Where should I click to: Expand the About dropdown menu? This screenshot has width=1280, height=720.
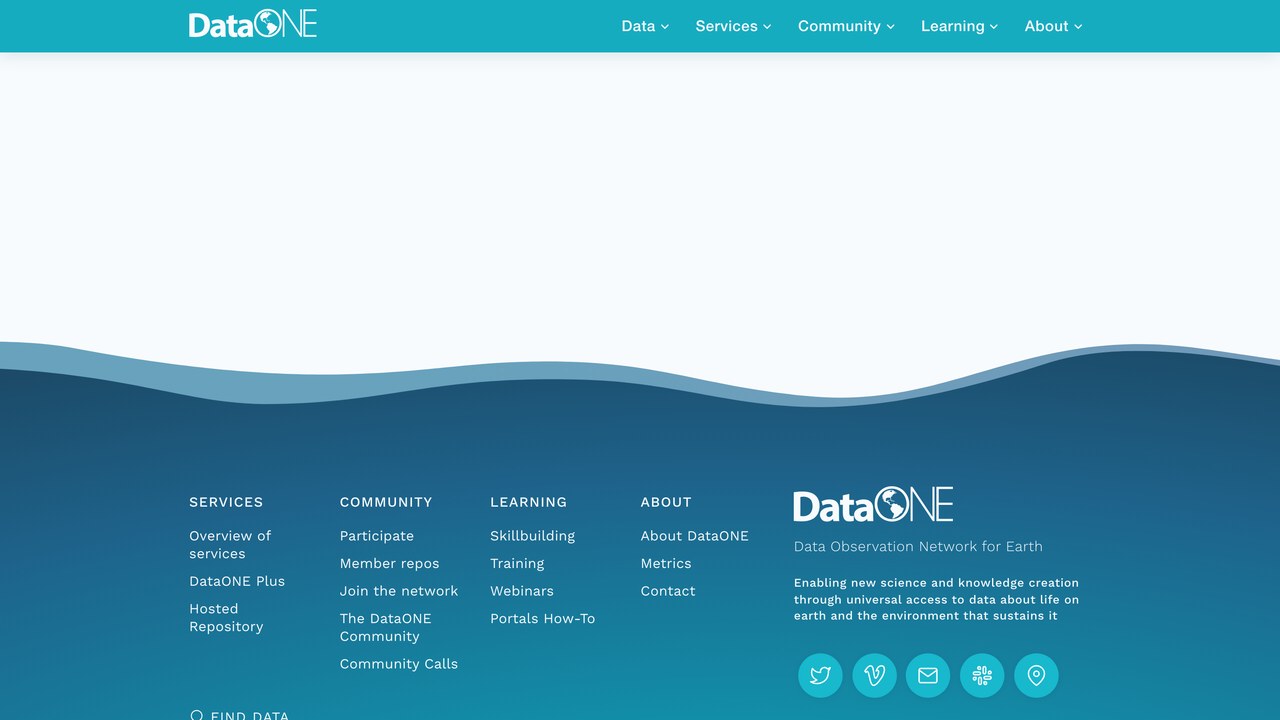1053,26
